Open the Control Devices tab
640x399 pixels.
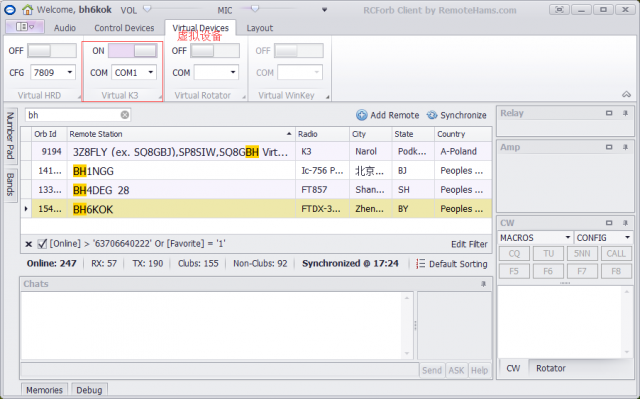(x=124, y=28)
